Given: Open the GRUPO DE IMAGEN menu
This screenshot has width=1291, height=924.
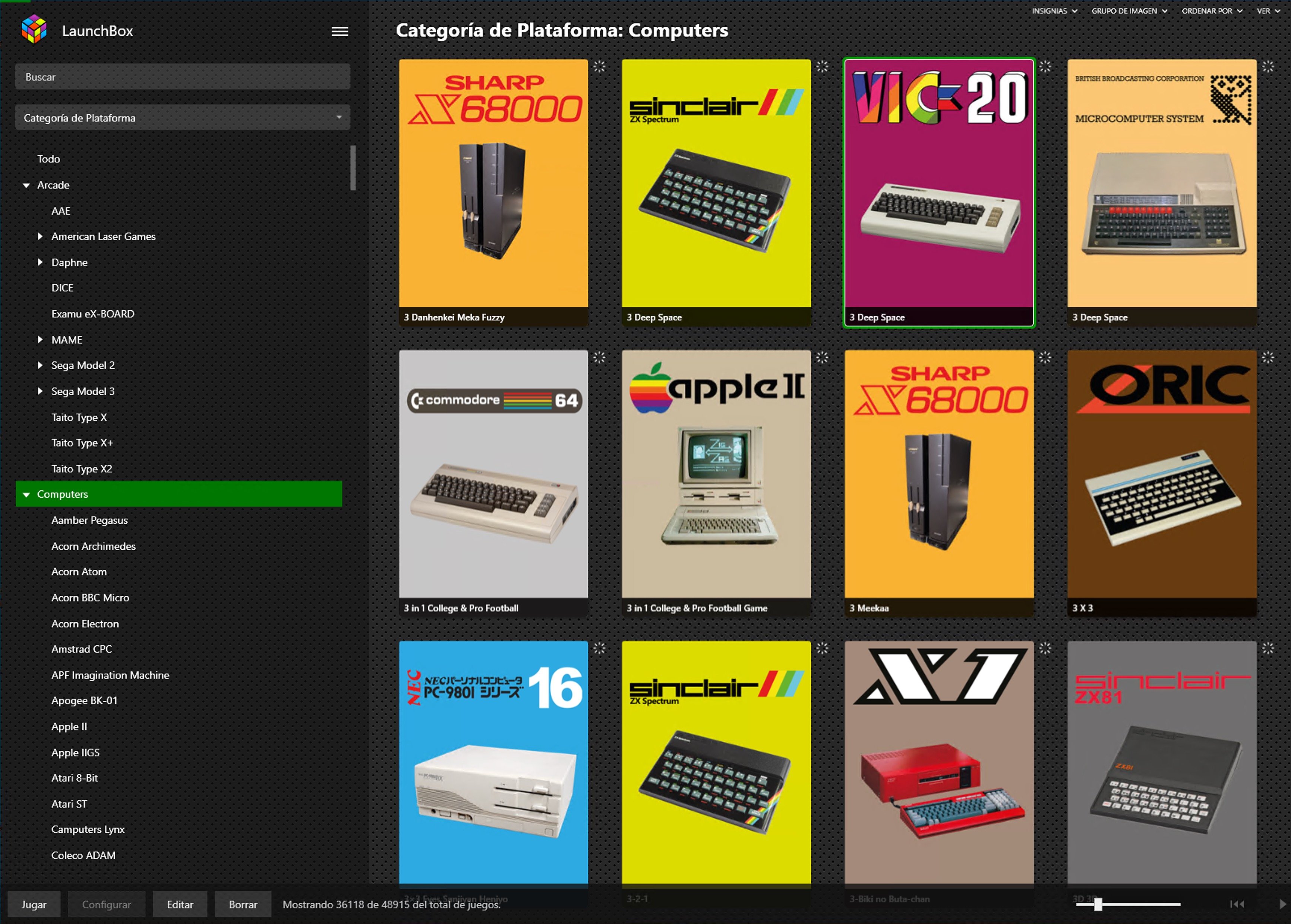Looking at the screenshot, I should point(1129,11).
